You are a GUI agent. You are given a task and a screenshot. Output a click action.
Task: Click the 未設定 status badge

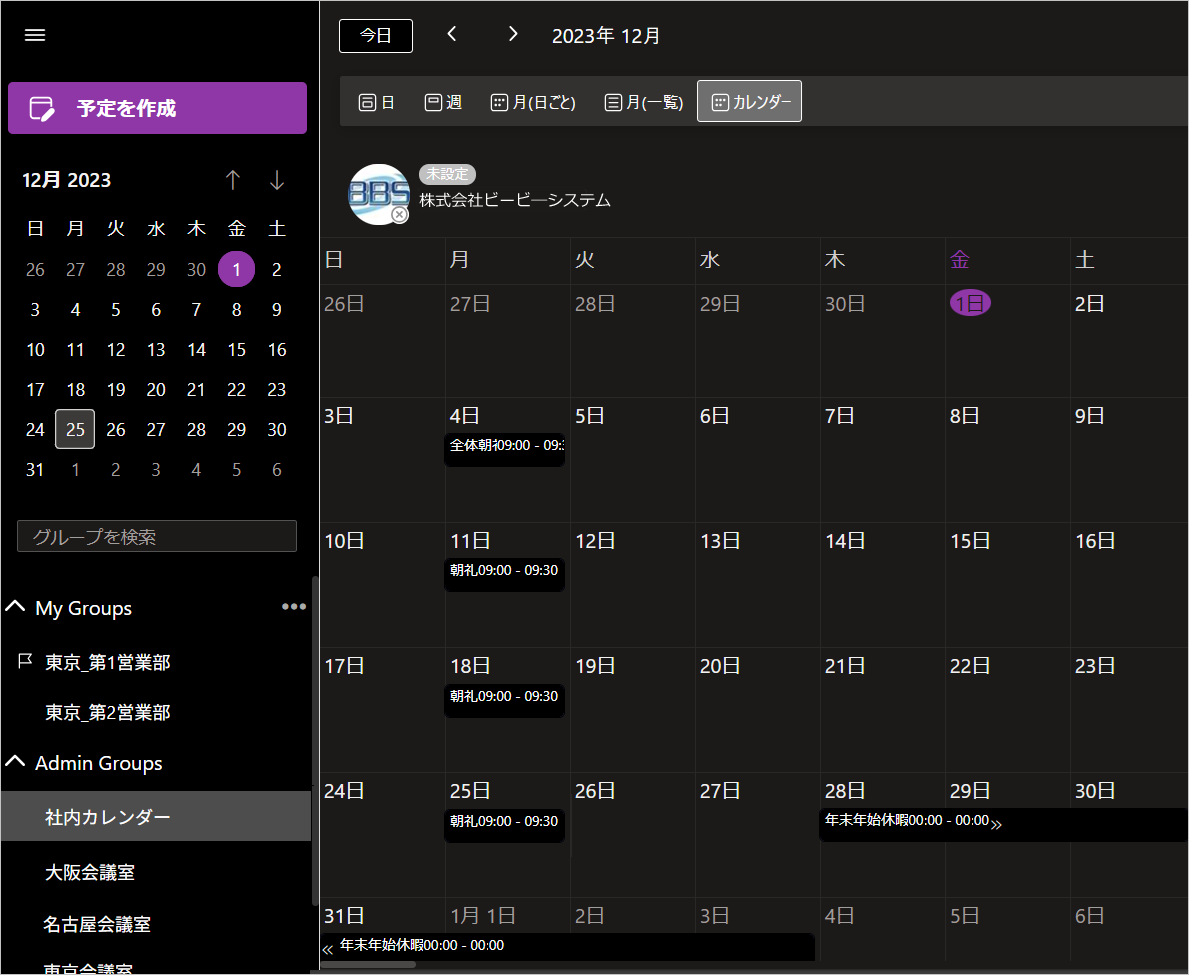click(x=447, y=174)
